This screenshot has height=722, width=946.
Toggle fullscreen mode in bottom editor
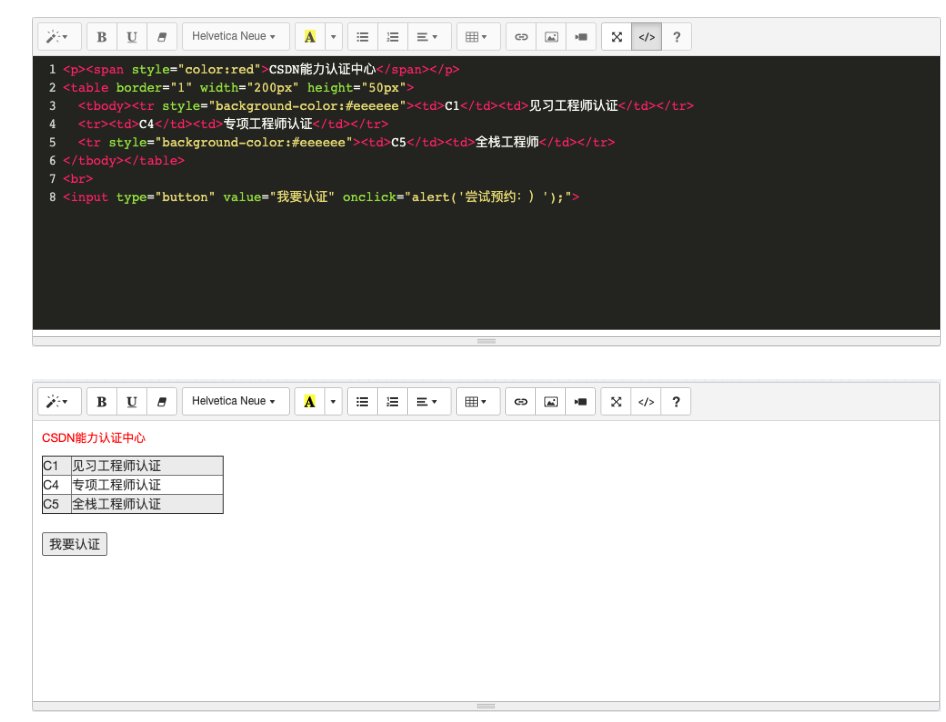pyautogui.click(x=616, y=402)
